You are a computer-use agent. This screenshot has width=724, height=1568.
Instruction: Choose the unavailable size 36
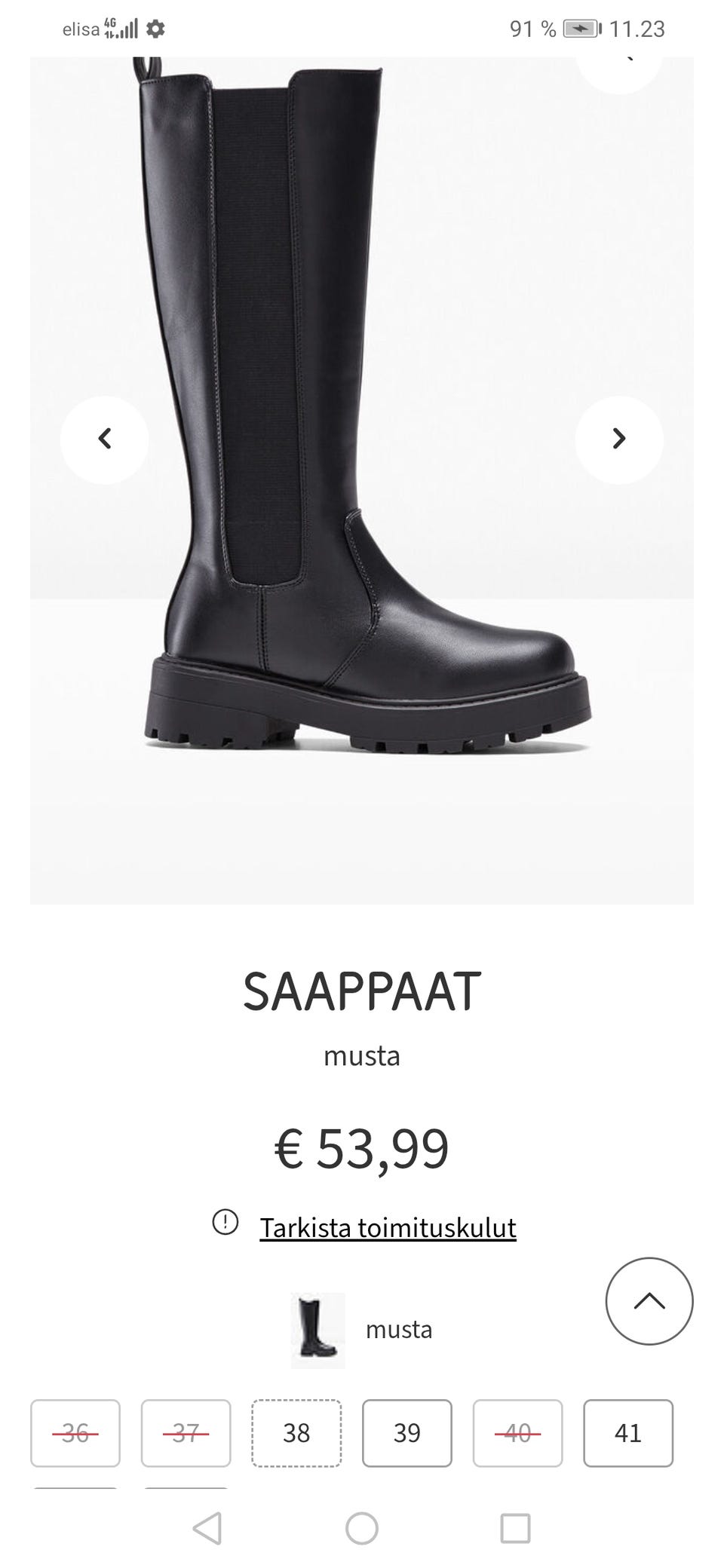pyautogui.click(x=75, y=1433)
